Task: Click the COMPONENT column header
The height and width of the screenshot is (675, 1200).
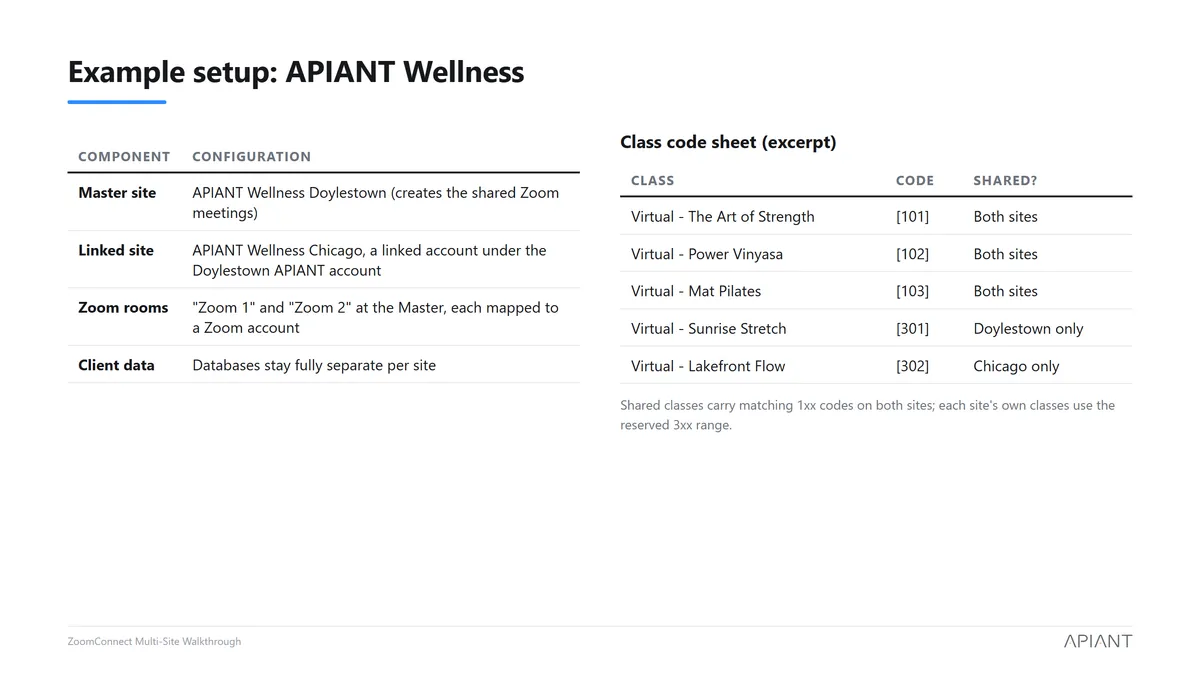Action: click(x=124, y=156)
